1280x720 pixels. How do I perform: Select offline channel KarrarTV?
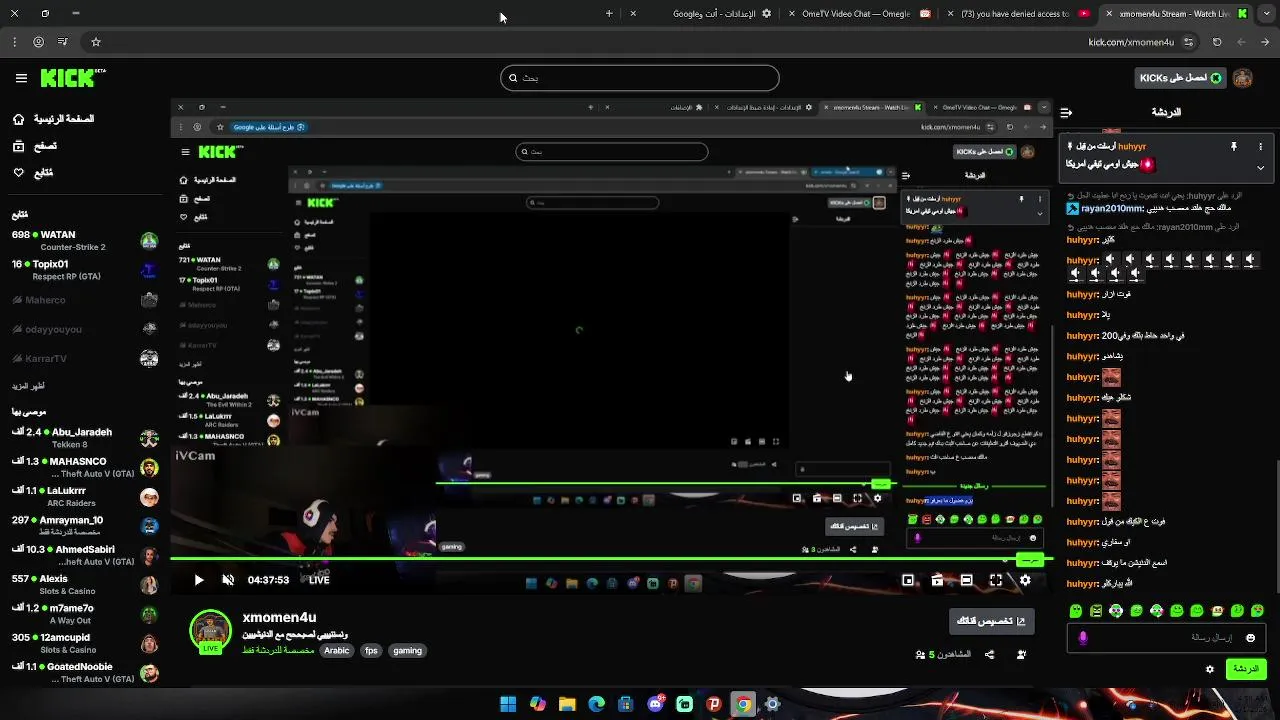click(x=85, y=358)
